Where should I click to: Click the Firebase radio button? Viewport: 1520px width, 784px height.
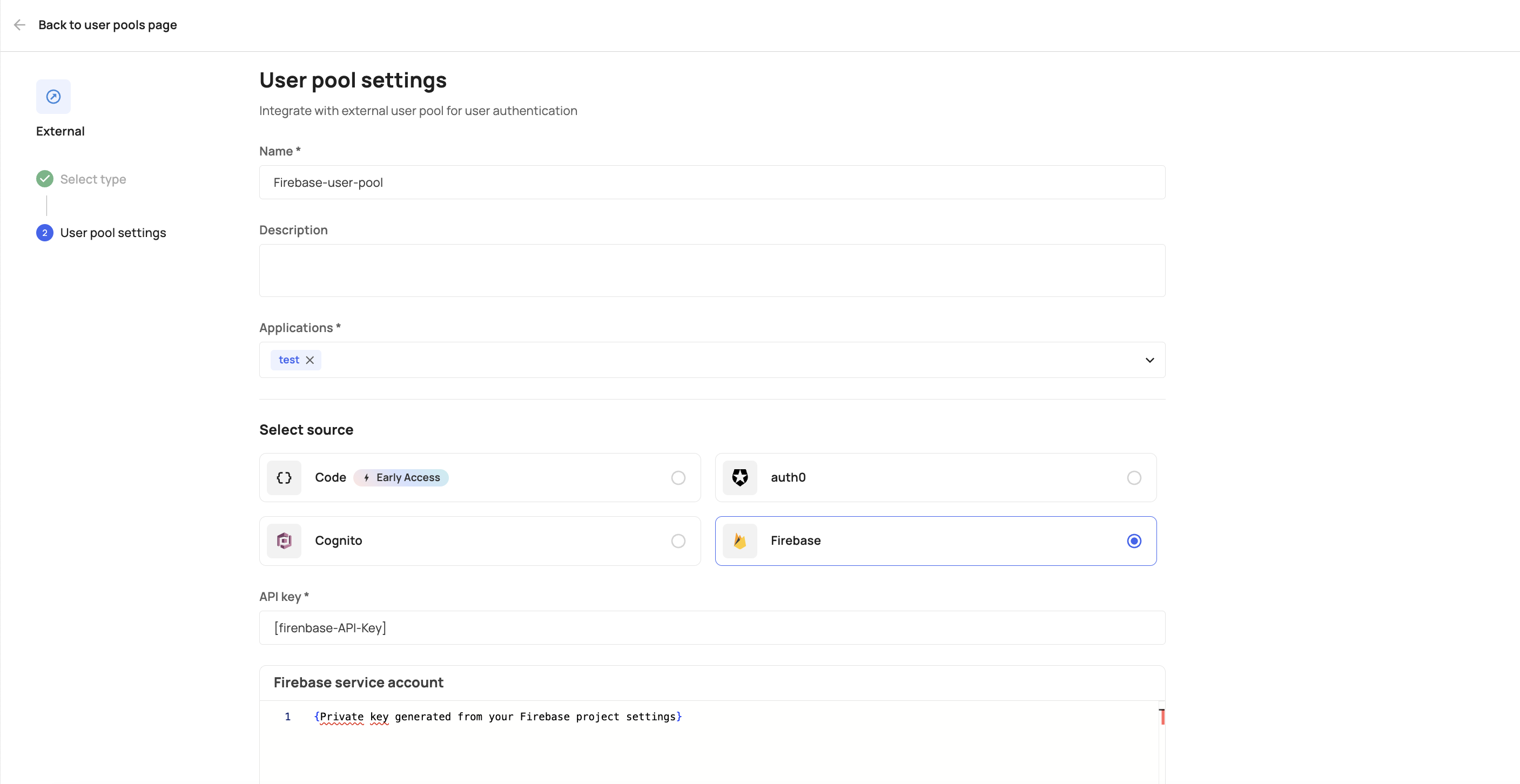[1133, 541]
